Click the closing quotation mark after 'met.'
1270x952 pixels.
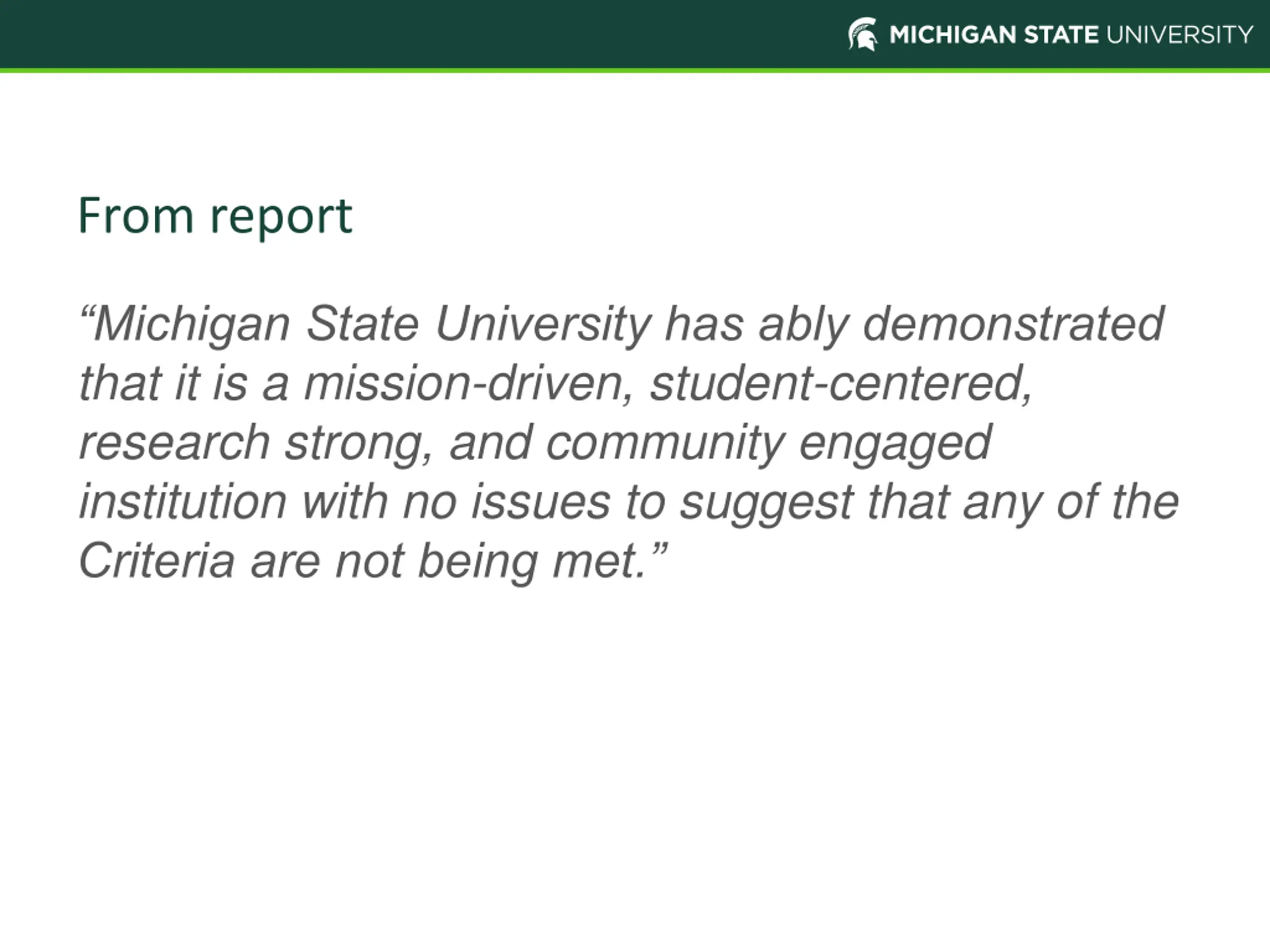(x=660, y=549)
